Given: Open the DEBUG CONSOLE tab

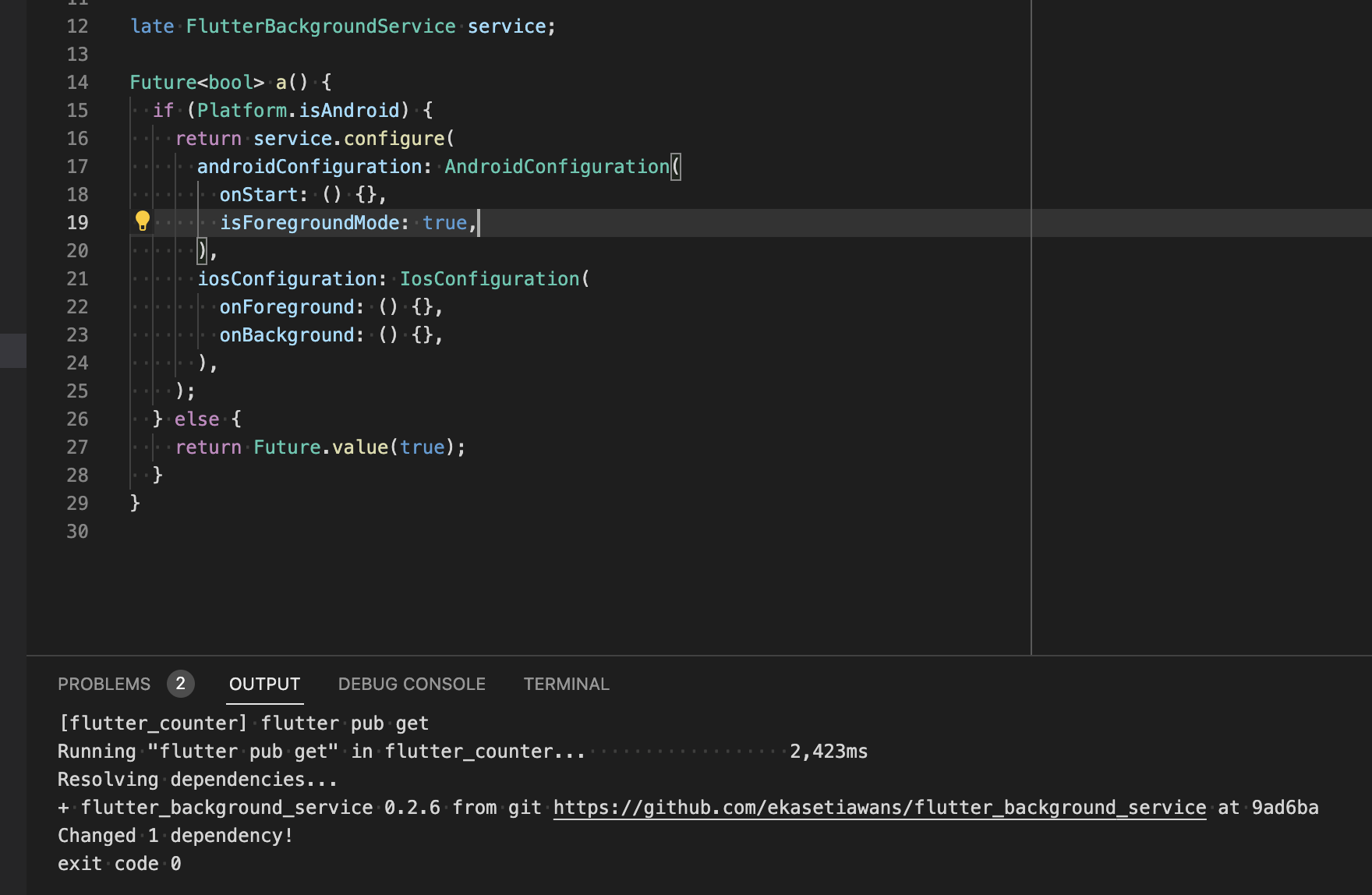Looking at the screenshot, I should [412, 684].
